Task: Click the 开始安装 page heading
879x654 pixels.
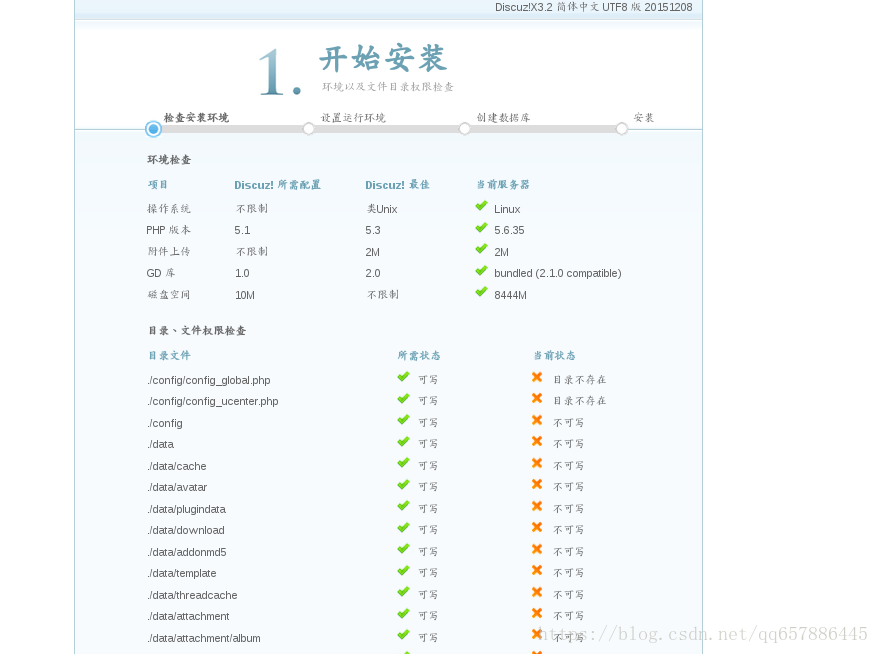Action: (383, 58)
